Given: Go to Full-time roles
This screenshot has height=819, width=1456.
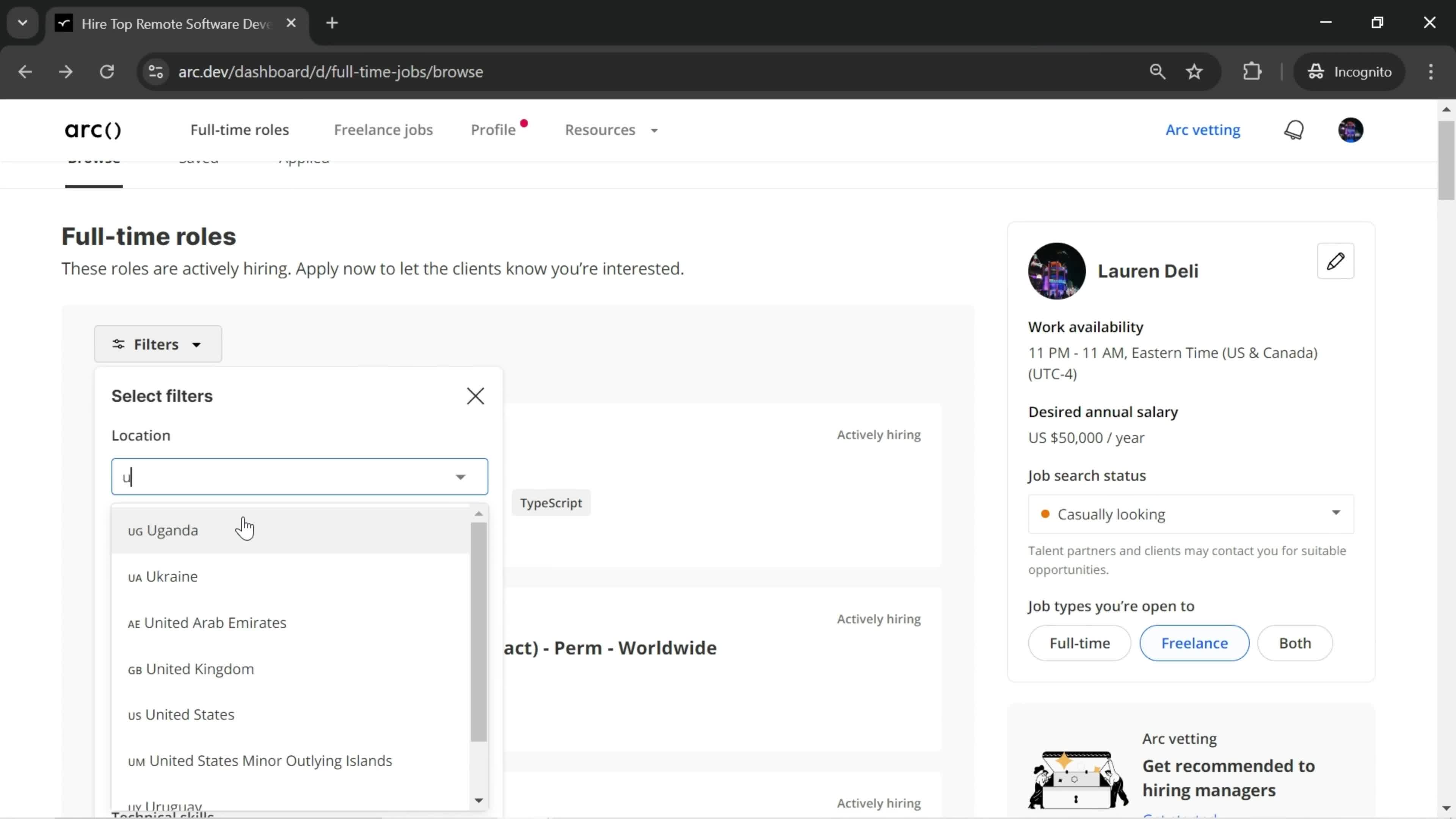Looking at the screenshot, I should click(x=240, y=130).
